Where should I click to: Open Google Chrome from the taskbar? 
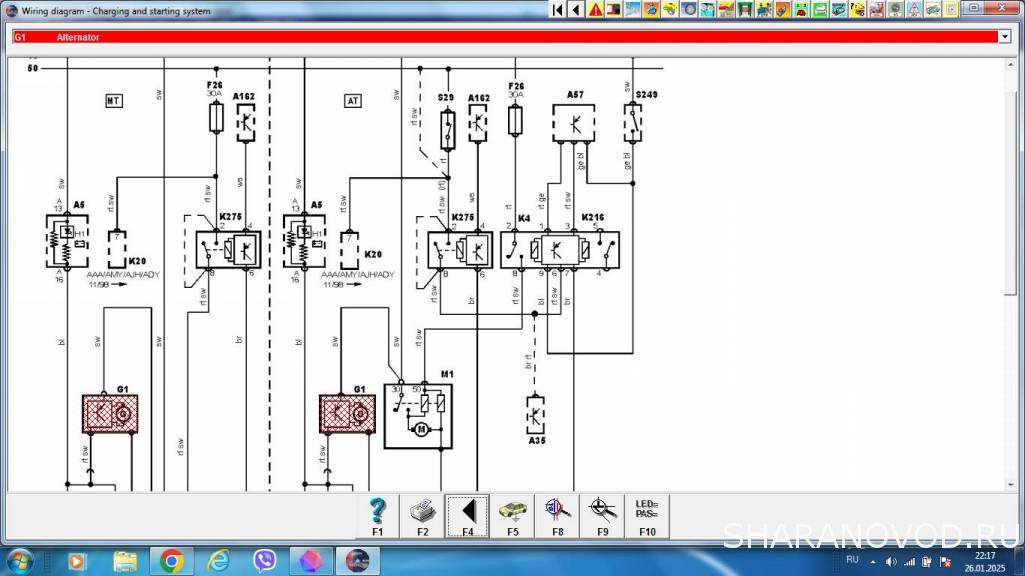170,561
